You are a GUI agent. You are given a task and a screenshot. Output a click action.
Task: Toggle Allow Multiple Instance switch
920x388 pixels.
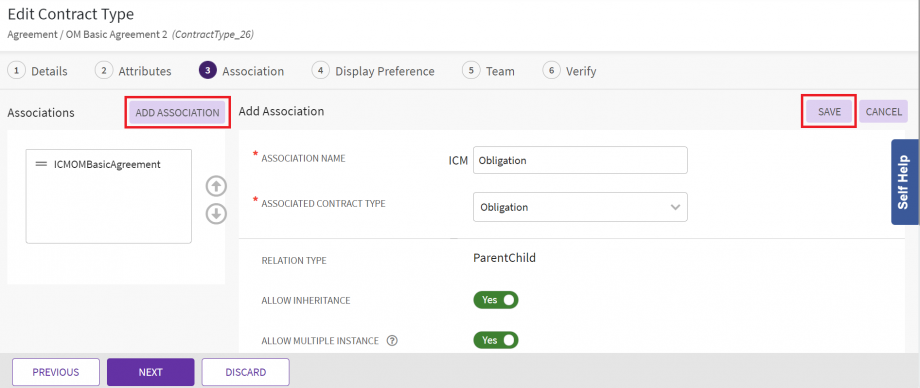pyautogui.click(x=496, y=340)
